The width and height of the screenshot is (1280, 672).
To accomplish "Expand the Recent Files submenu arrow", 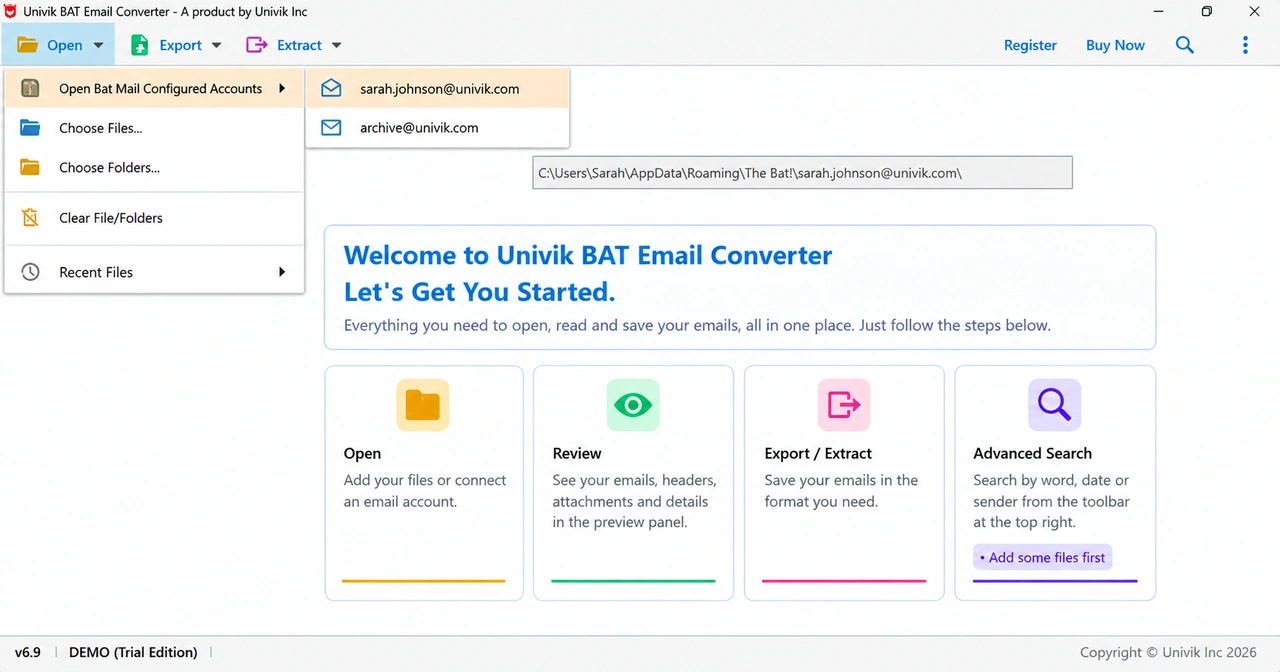I will tap(282, 272).
